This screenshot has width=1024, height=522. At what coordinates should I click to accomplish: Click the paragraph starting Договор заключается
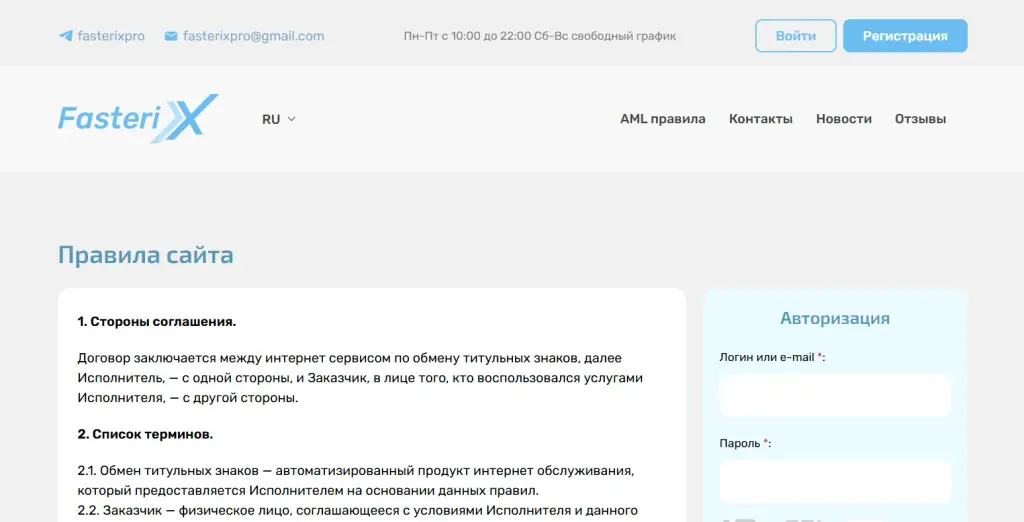pyautogui.click(x=360, y=378)
